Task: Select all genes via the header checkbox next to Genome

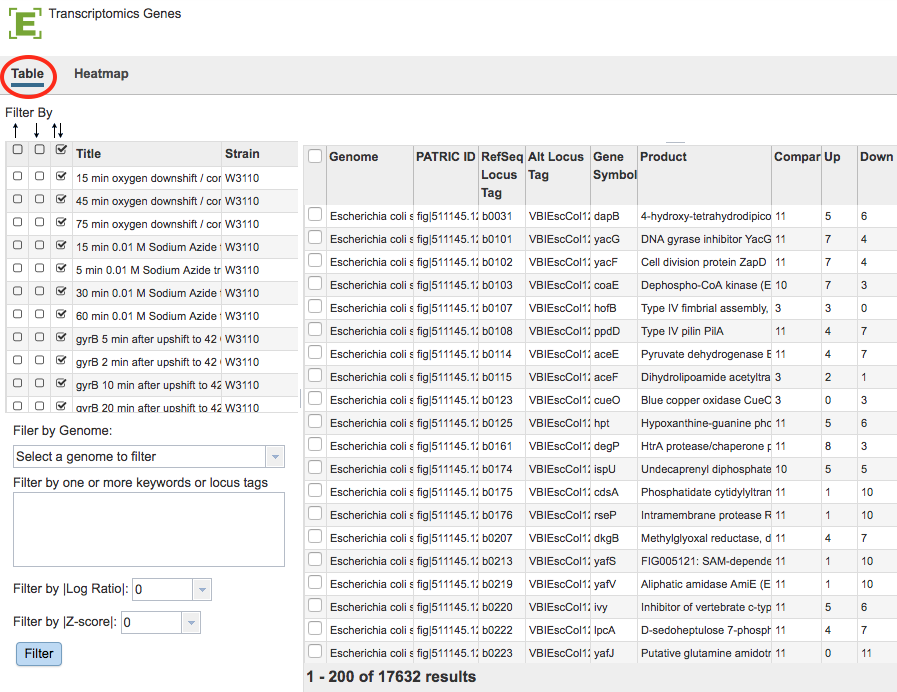Action: (315, 156)
